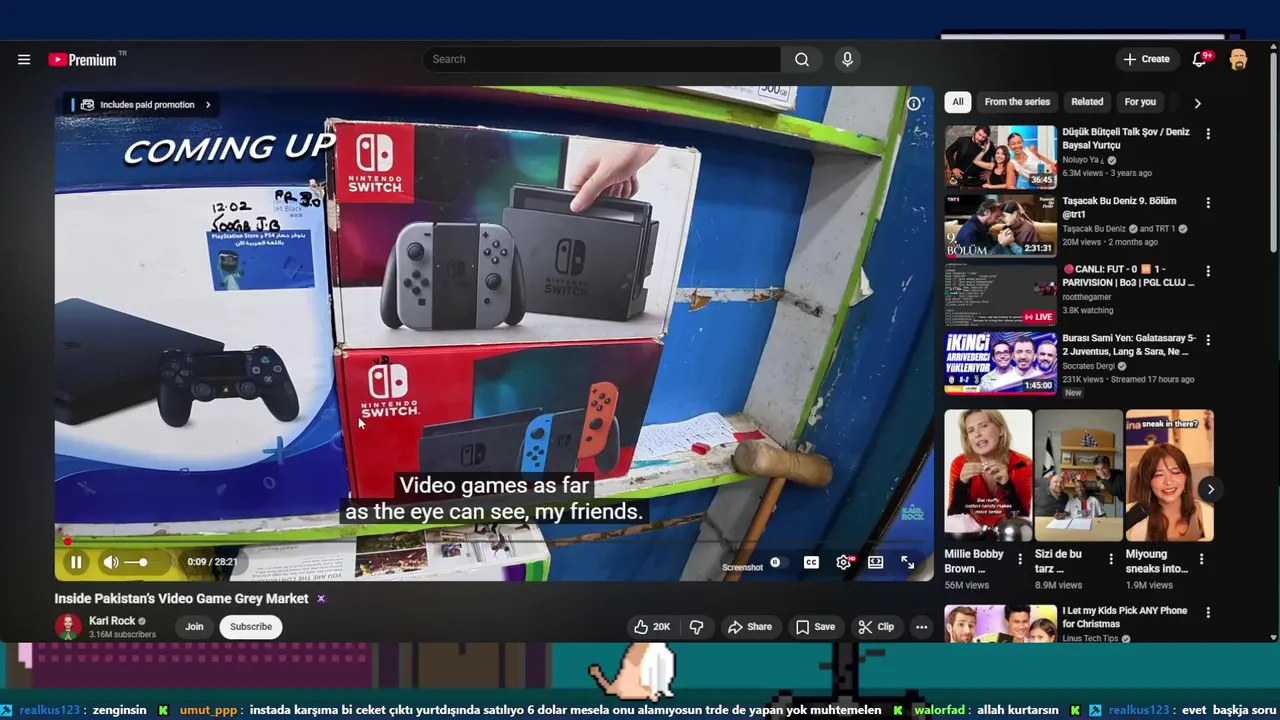
Task: Open options for 'Burası Sami Yen' video
Action: tap(1208, 340)
